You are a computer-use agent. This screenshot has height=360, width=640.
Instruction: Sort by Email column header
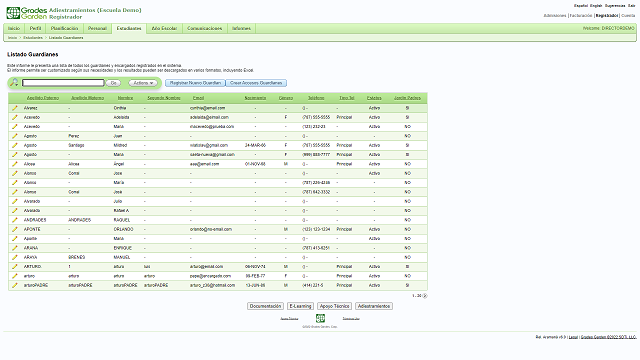(x=198, y=98)
